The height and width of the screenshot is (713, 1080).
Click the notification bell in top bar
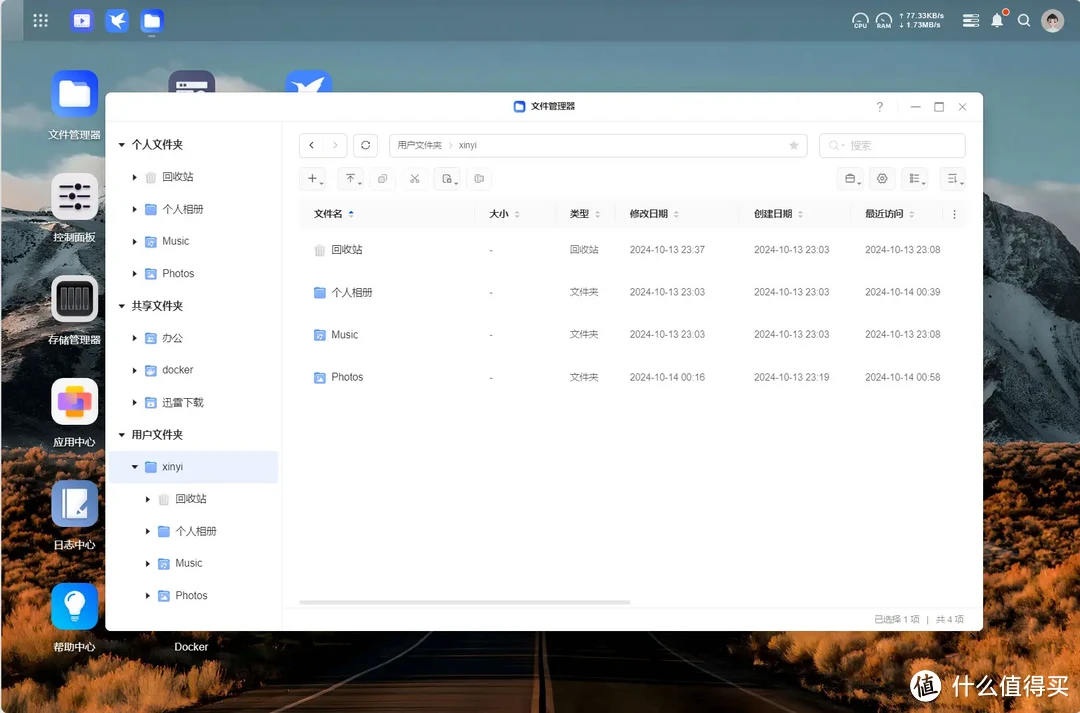[x=997, y=20]
